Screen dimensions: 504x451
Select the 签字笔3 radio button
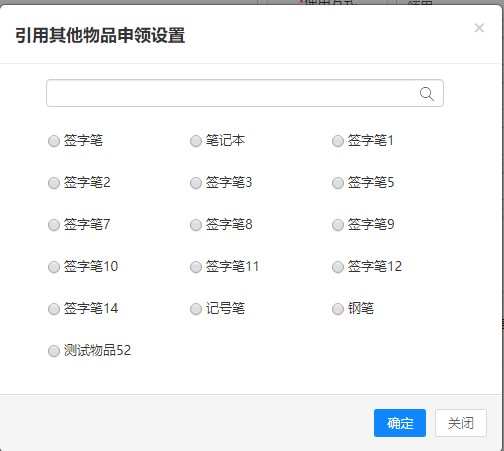196,183
